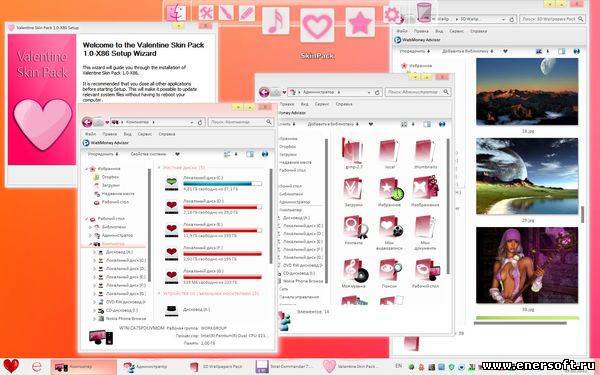Open the Упорядочить dropdown in the Компьютер window
The image size is (600, 375).
tap(103, 154)
